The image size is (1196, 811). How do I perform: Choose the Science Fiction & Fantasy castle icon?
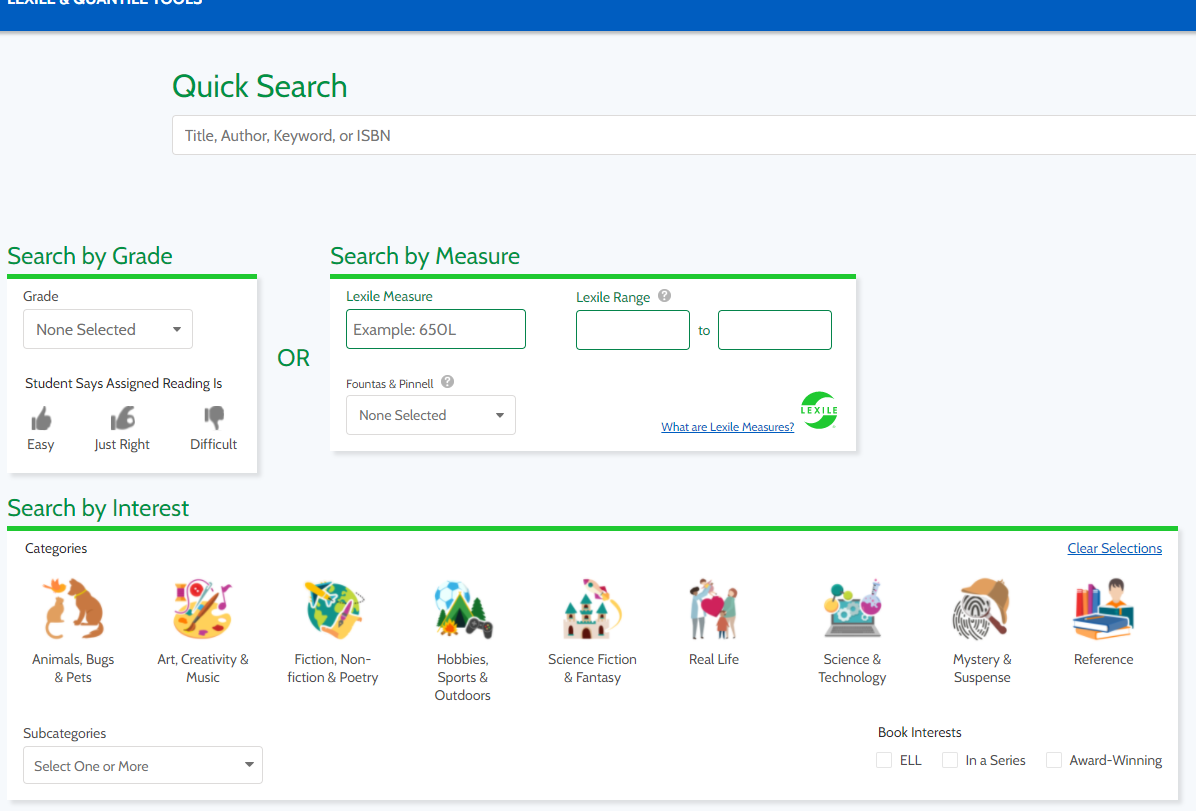point(592,609)
